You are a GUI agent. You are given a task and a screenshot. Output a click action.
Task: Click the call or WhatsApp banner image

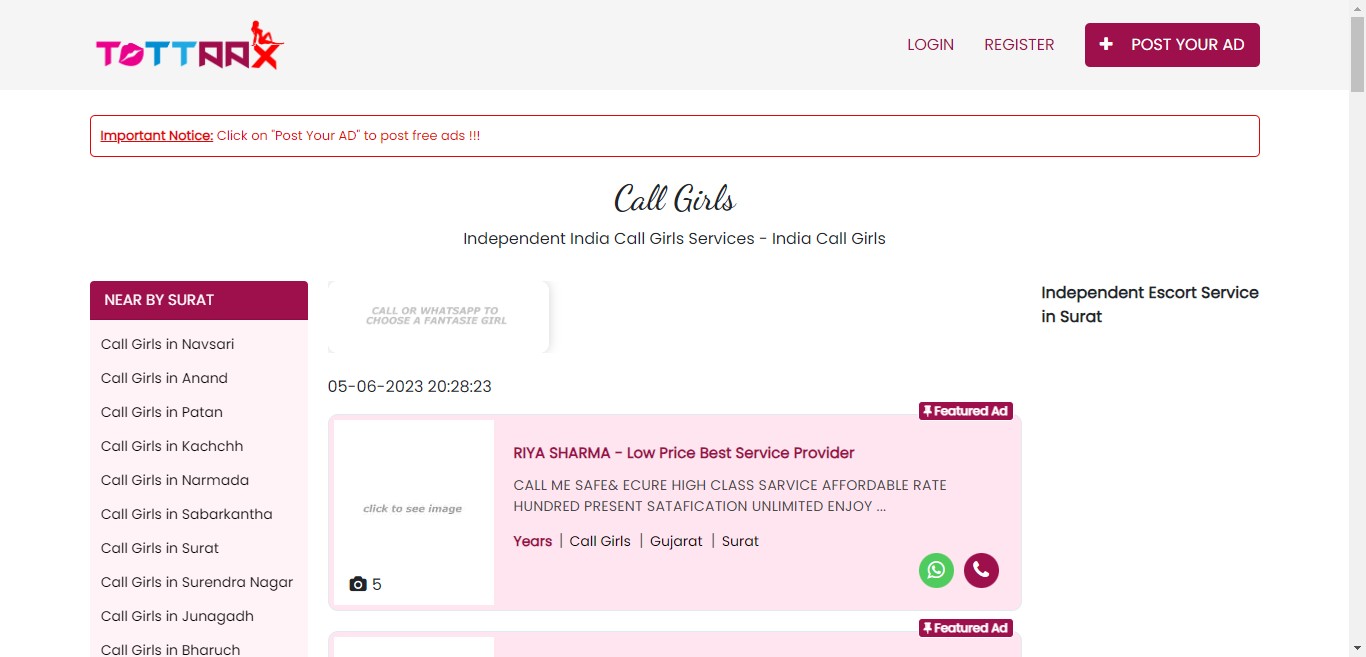tap(438, 316)
